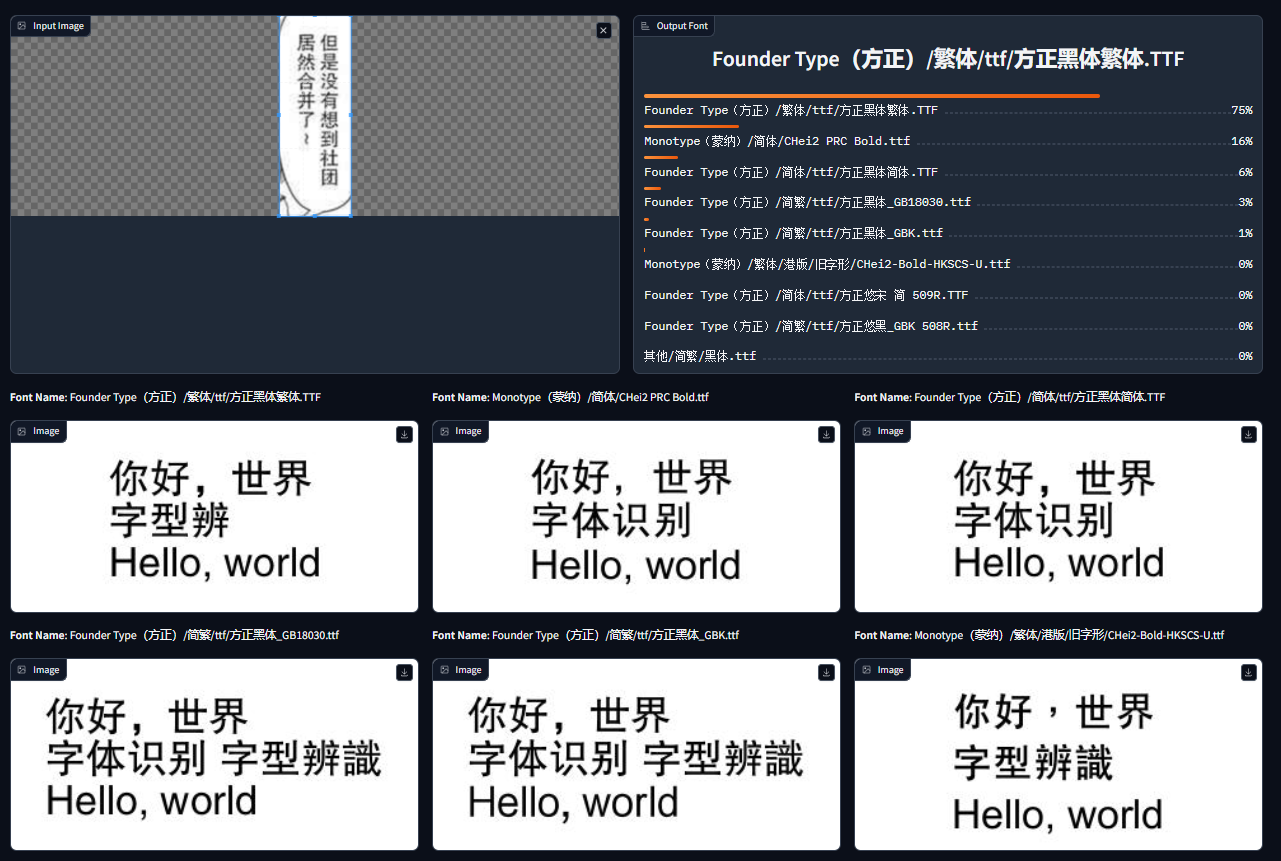Viewport: 1281px width, 861px height.
Task: Click the Image label on CHei2-Bold-HKSCS-U preview
Action: click(882, 670)
